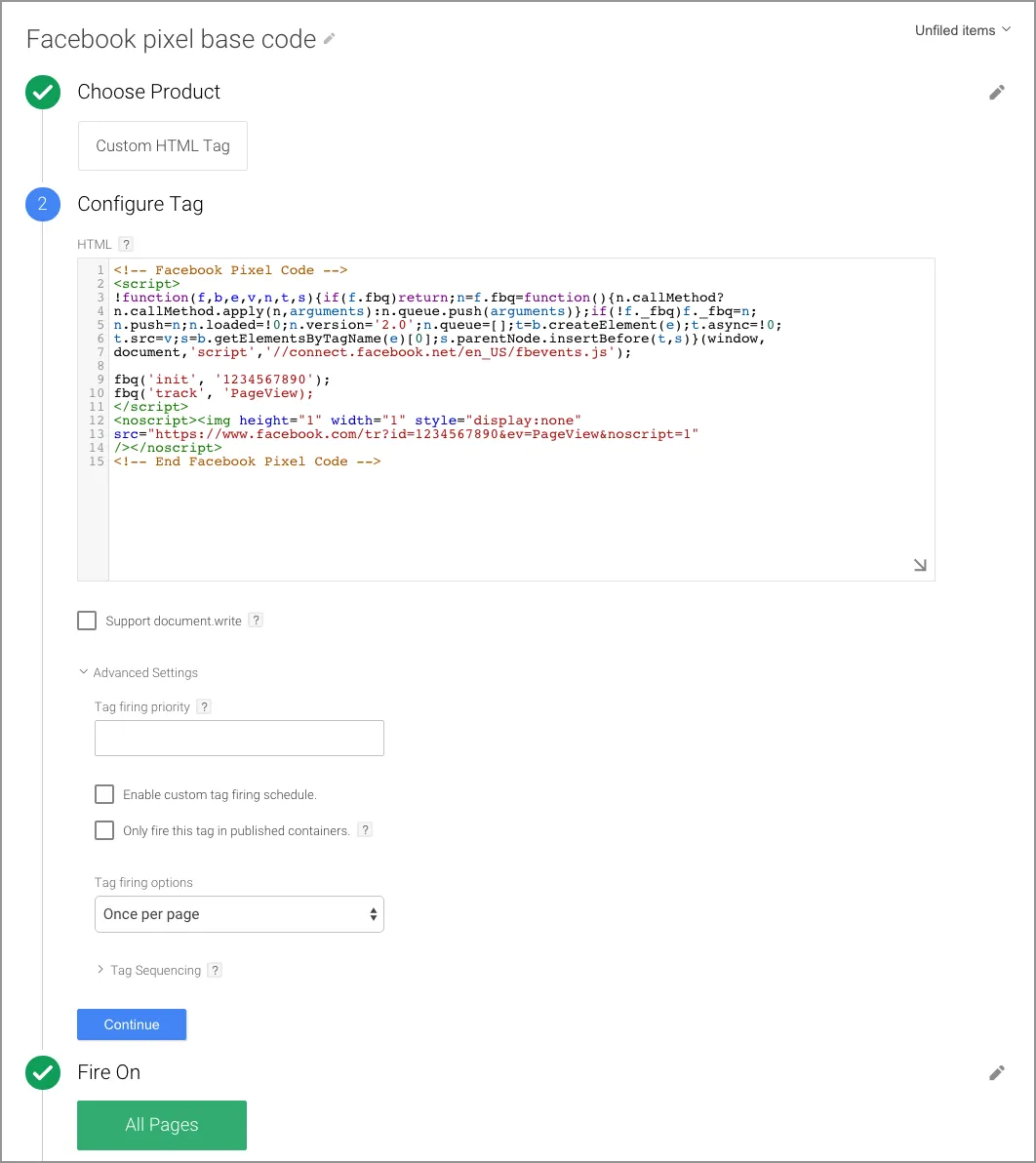Click the Continue button
Viewport: 1036px width, 1163px height.
pos(132,1024)
